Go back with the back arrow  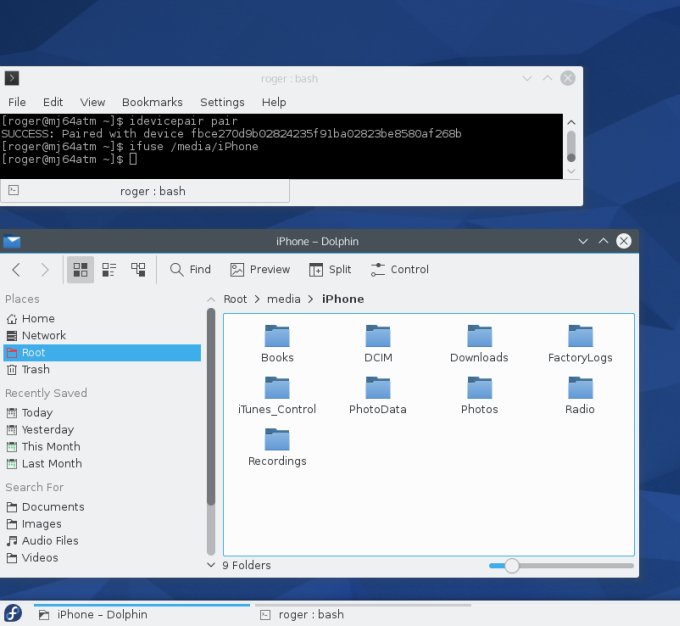pyautogui.click(x=16, y=270)
